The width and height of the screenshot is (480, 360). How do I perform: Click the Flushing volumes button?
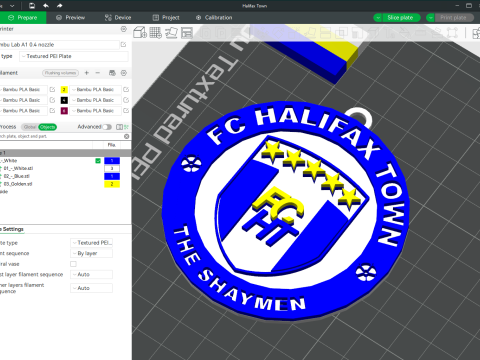click(x=60, y=73)
